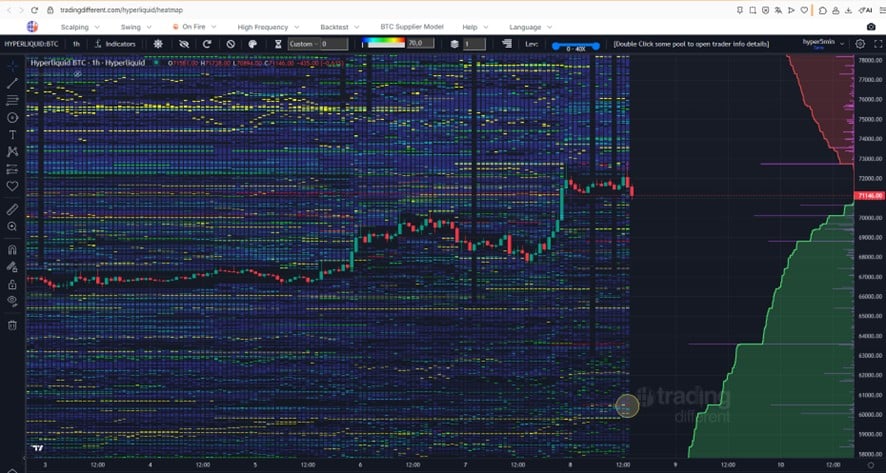
Task: Select the forecast and measurement tool
Action: [x=12, y=169]
